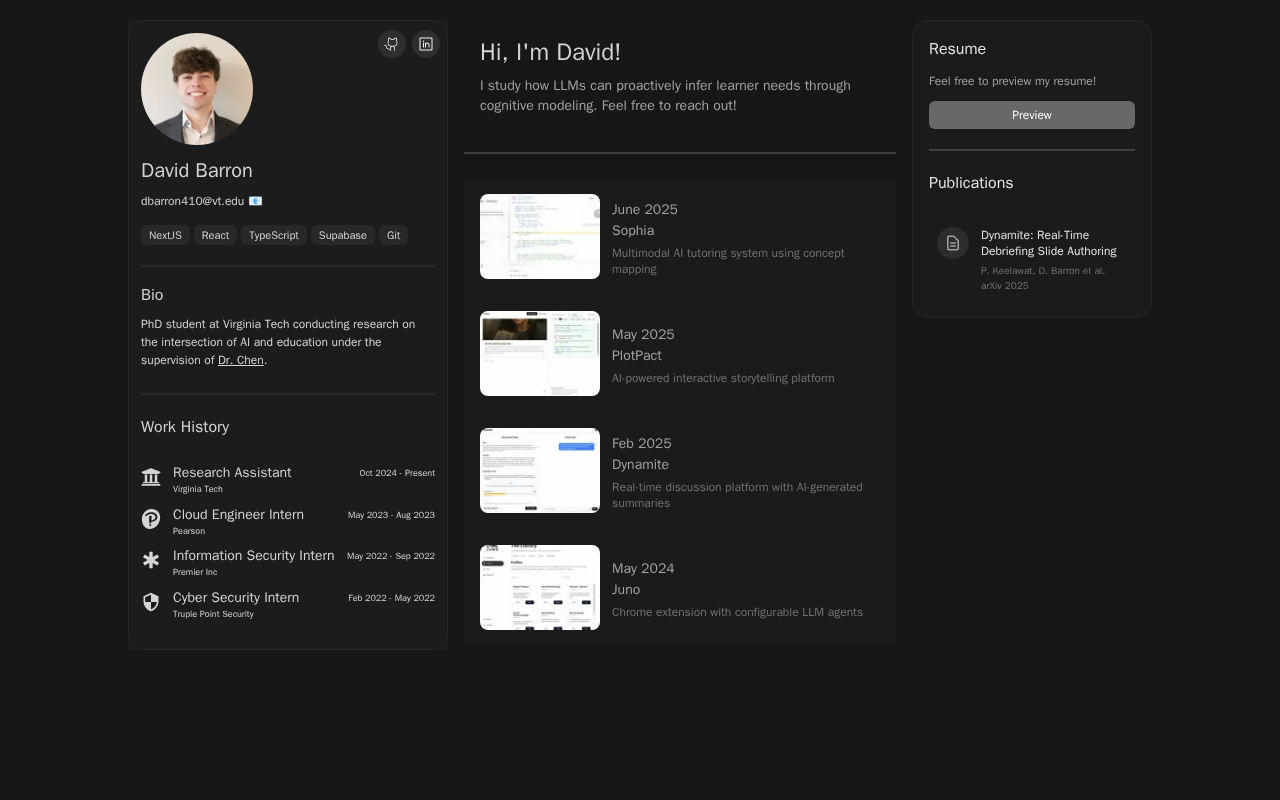Click the email envelope icon
1280x800 pixels.
coord(255,201)
